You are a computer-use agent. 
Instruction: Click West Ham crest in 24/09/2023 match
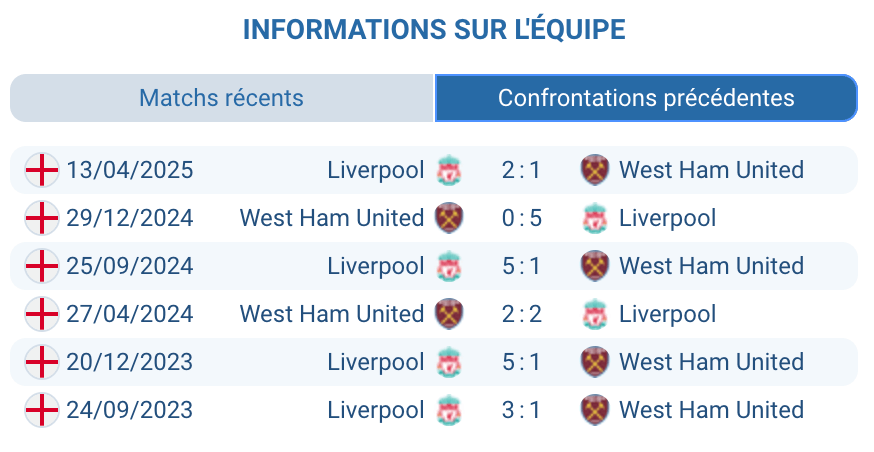point(595,410)
